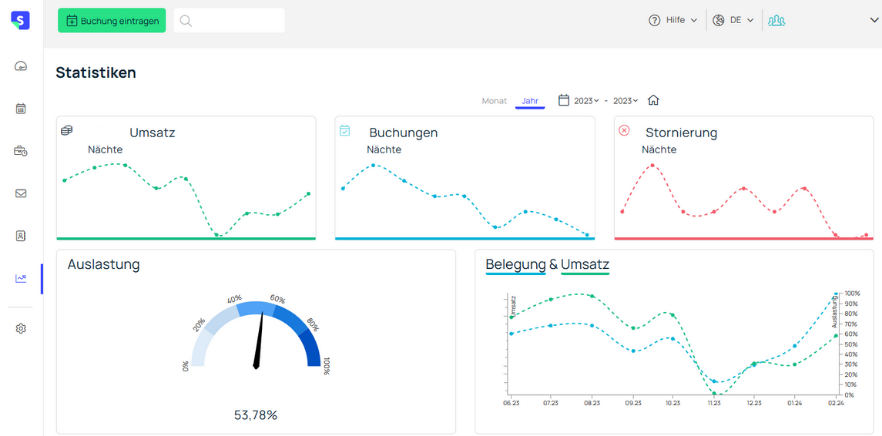Click the Buchungen calendar check icon
This screenshot has height=436, width=882.
[345, 131]
